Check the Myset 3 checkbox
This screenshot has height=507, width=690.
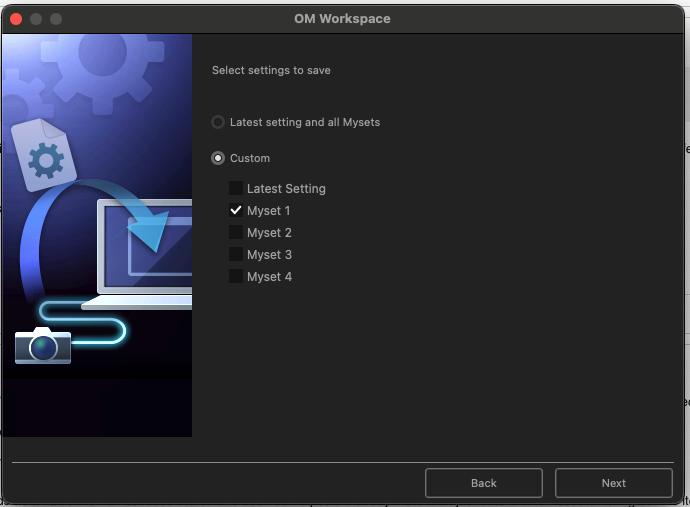tap(236, 254)
